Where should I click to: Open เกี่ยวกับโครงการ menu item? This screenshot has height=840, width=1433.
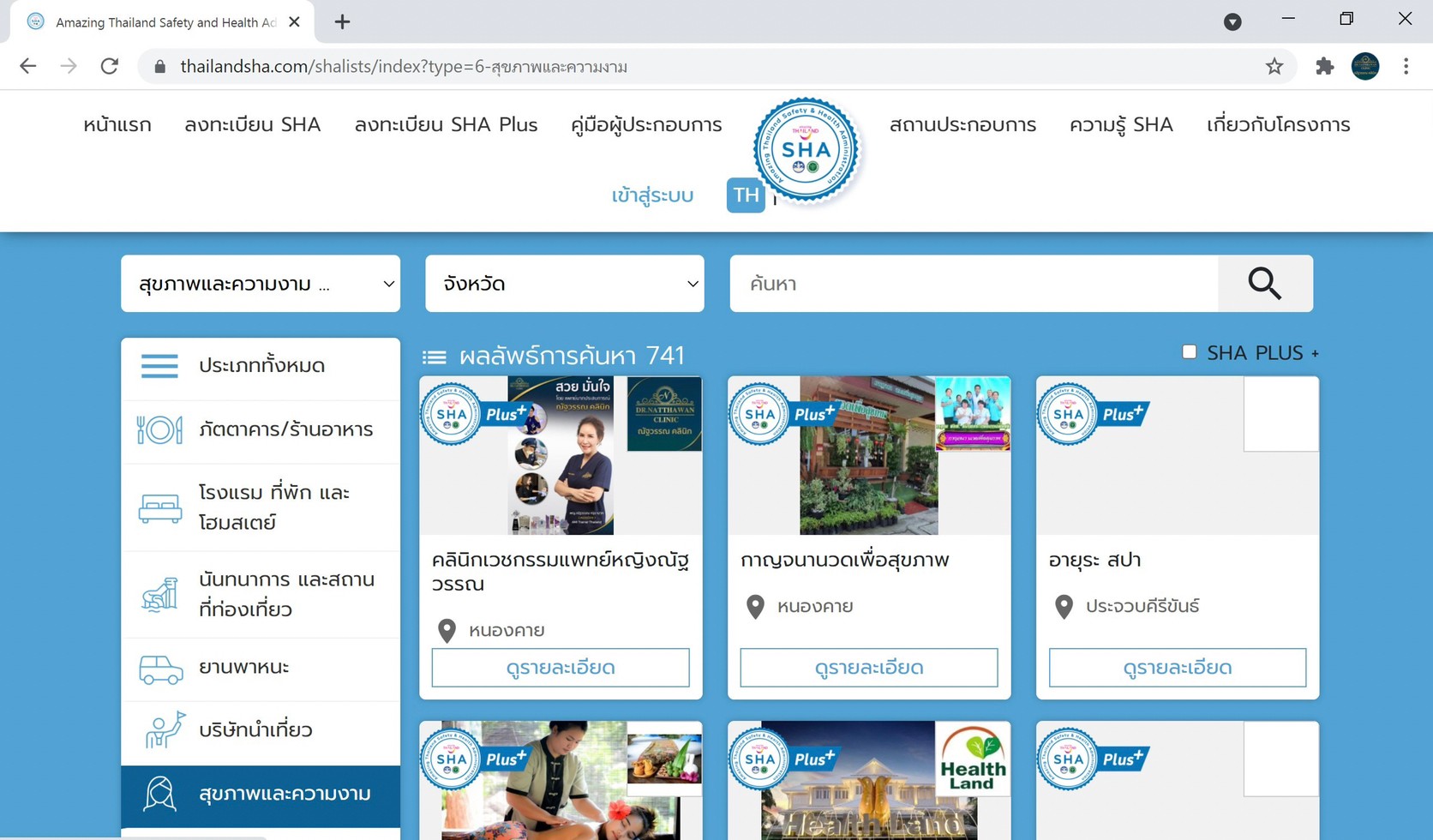(1279, 124)
